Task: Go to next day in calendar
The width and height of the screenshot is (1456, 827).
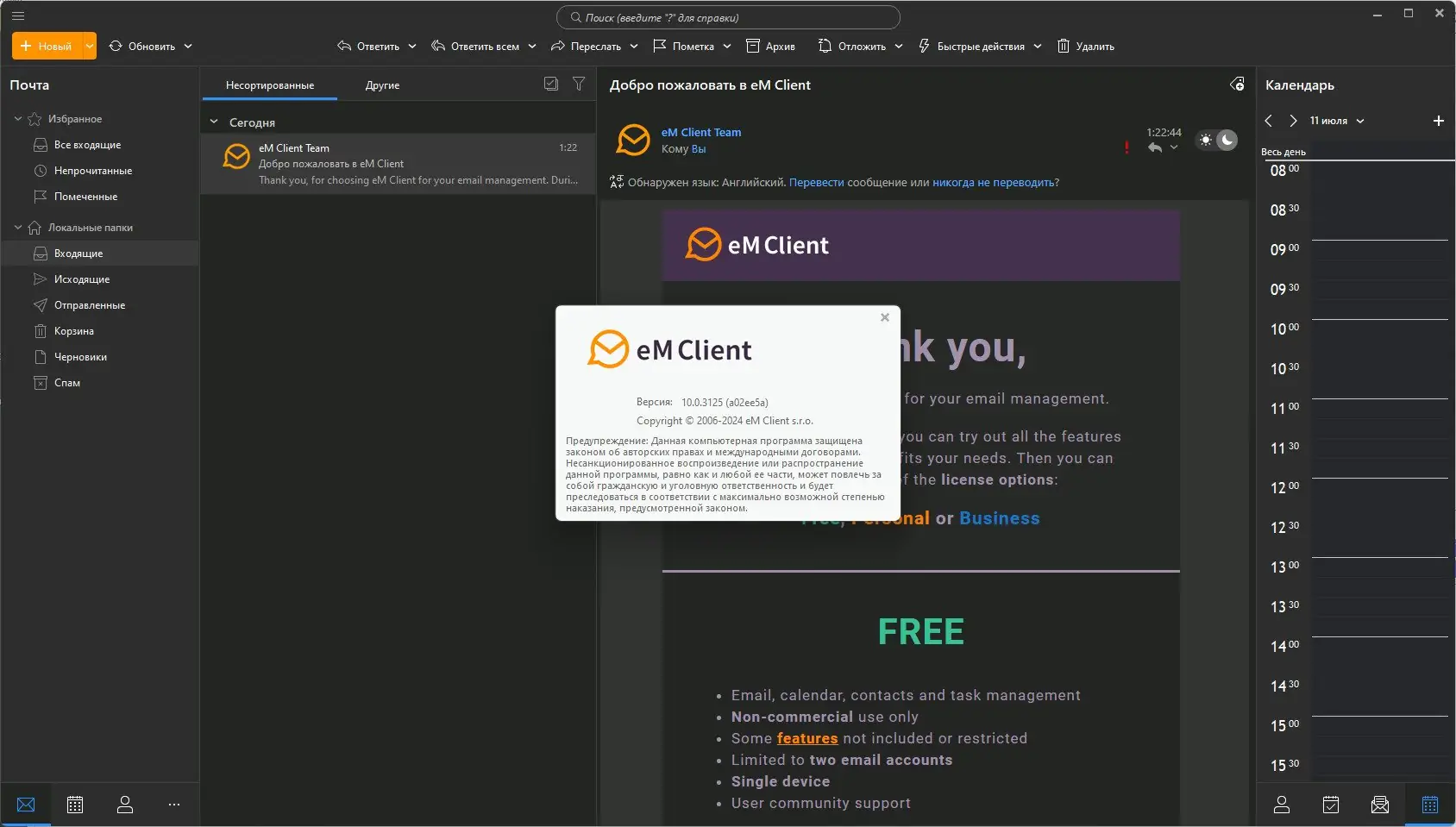Action: (x=1293, y=121)
